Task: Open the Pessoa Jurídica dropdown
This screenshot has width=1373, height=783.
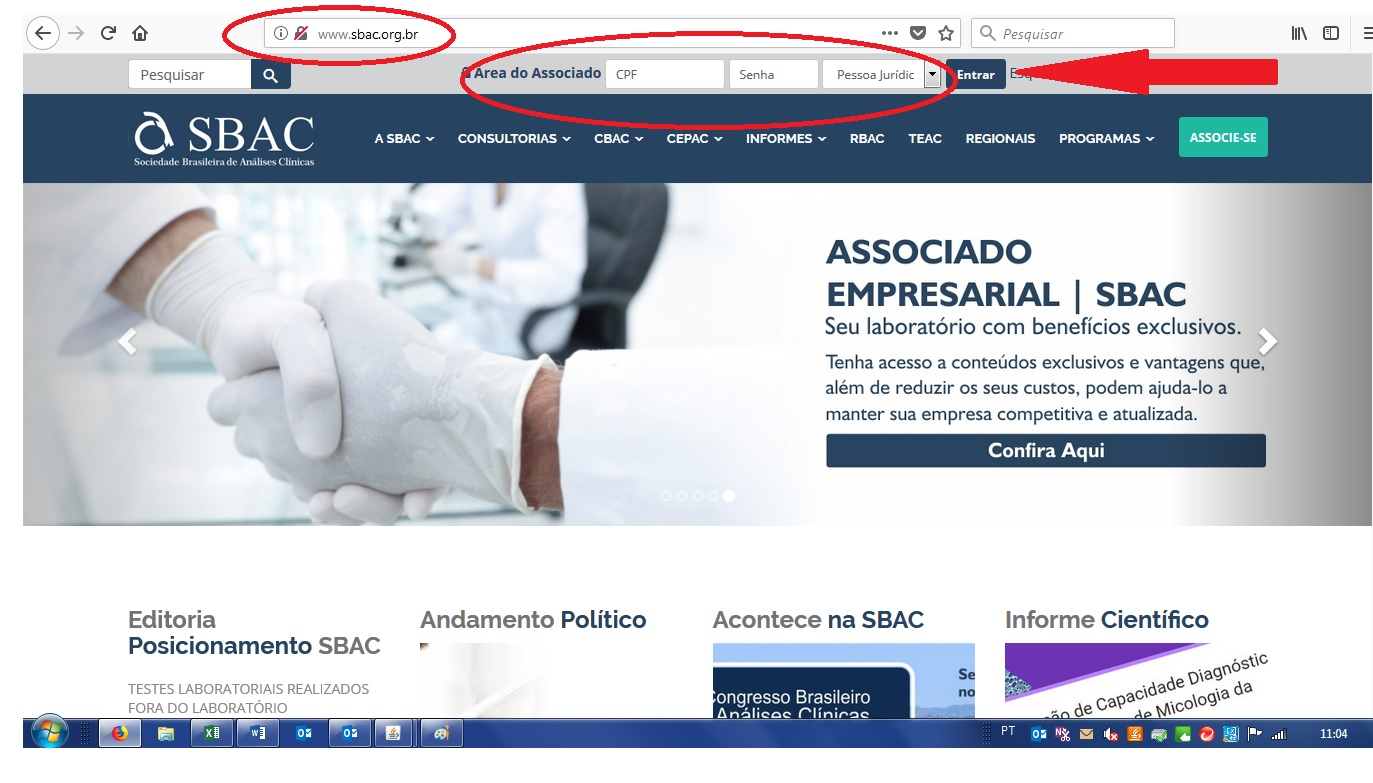Action: tap(881, 75)
